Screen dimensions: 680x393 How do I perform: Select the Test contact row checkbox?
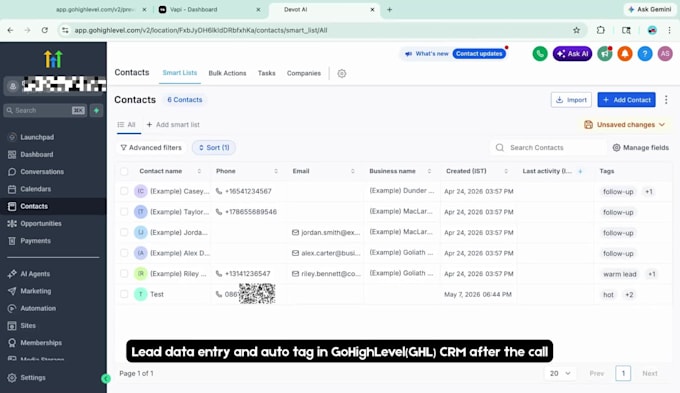coord(124,294)
